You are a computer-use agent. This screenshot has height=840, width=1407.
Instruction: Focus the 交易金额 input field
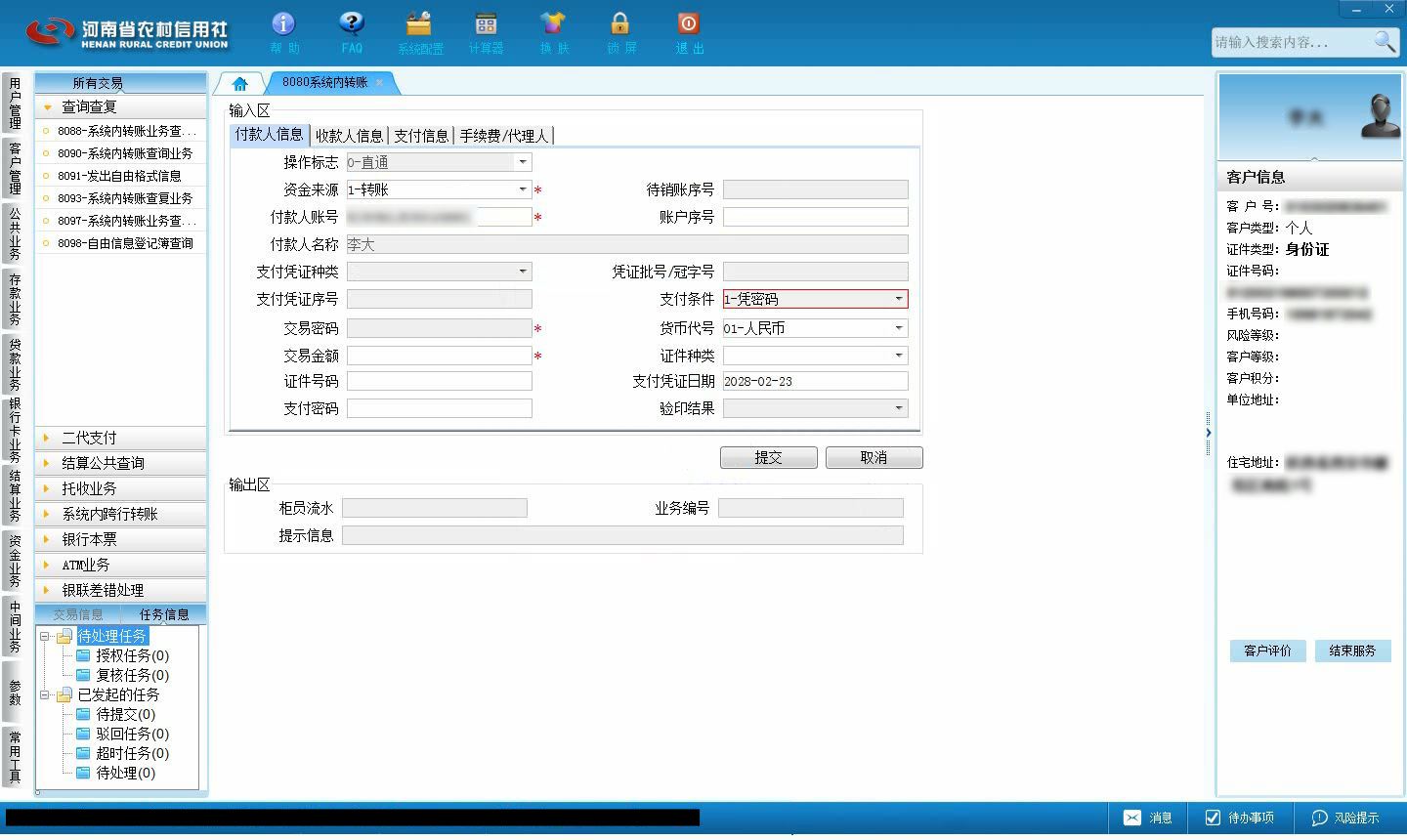click(x=440, y=356)
